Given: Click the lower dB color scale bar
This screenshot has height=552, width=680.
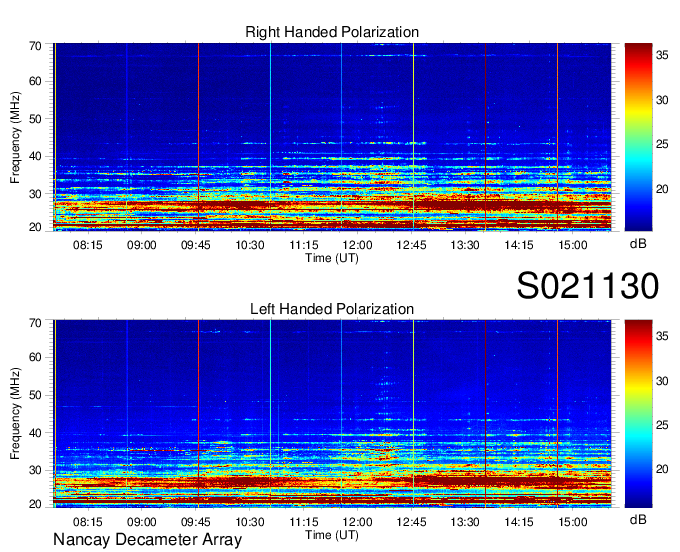Looking at the screenshot, I should tap(638, 414).
